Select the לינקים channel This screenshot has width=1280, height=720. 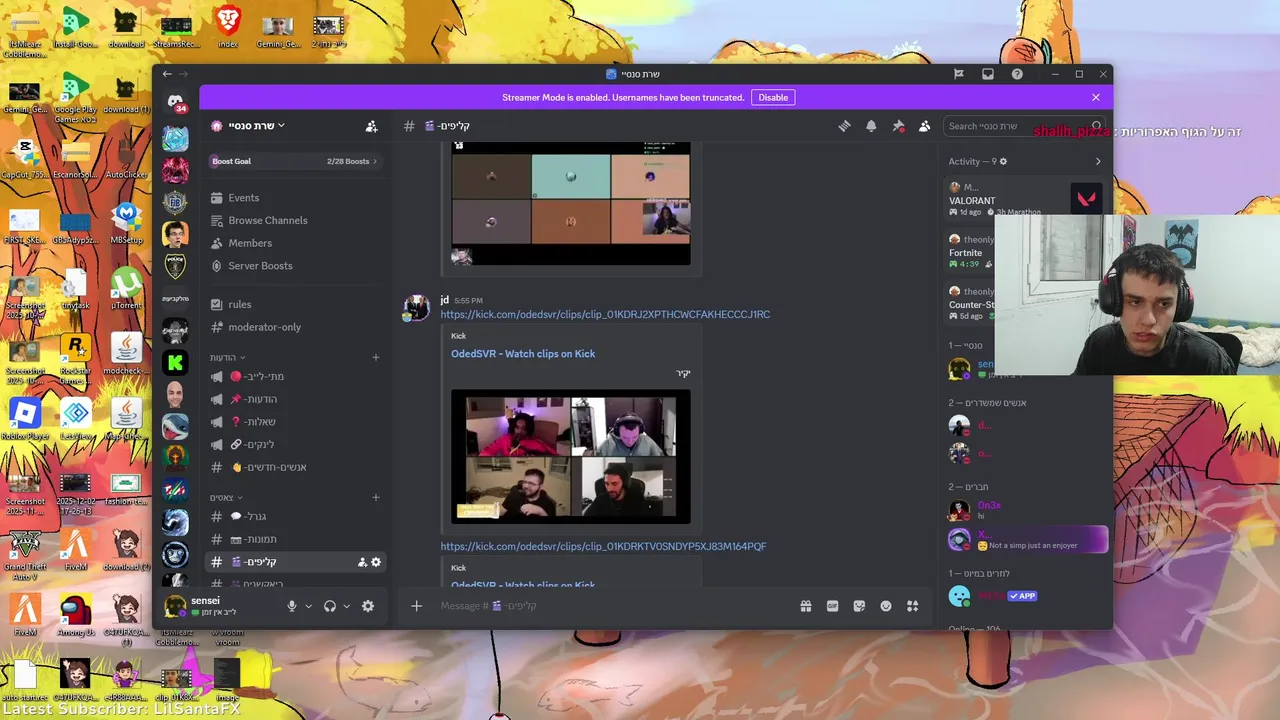coord(294,444)
